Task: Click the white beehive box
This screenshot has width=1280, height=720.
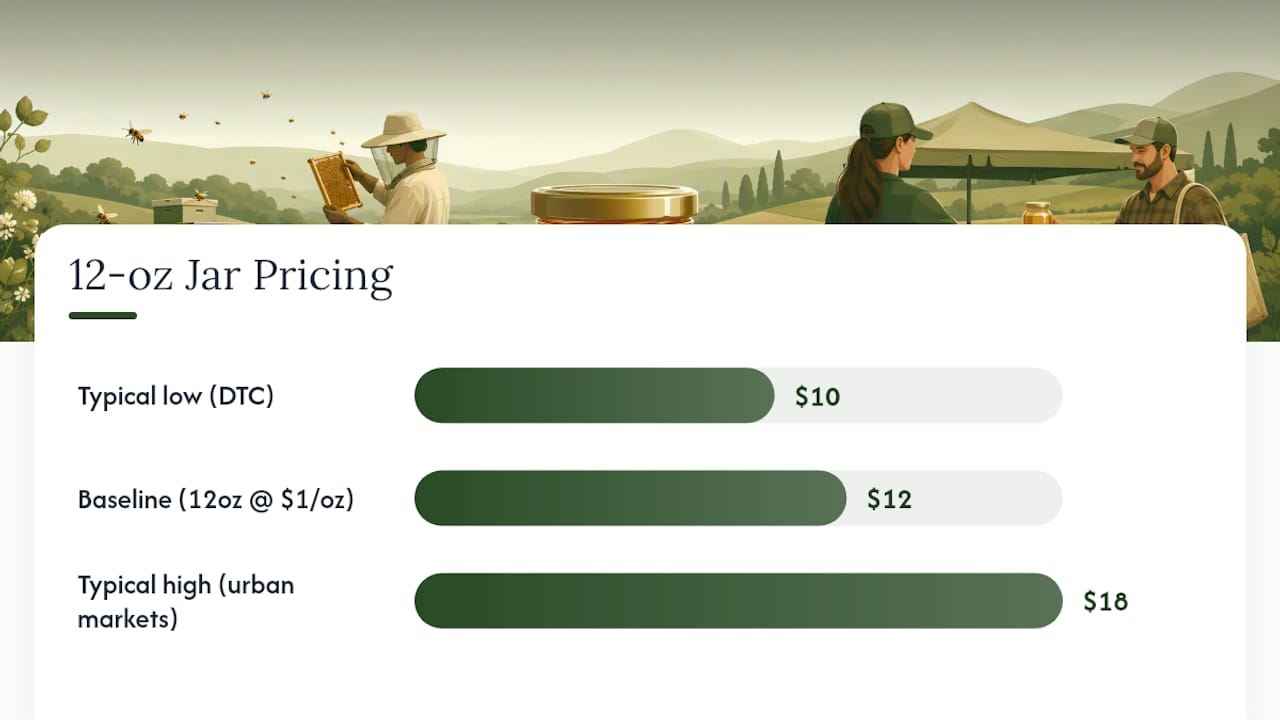Action: [x=185, y=210]
